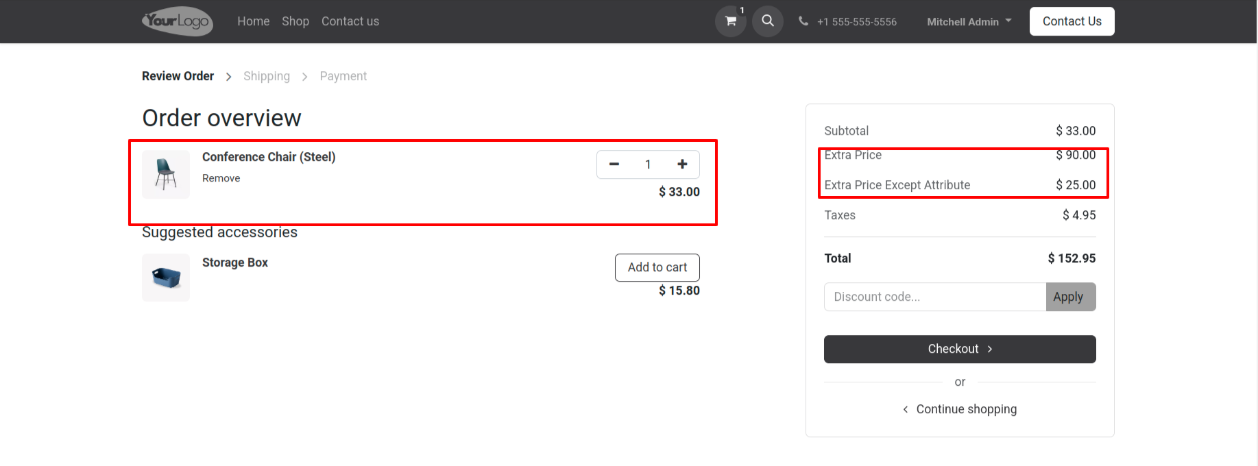Click the YourLogo site logo
Image resolution: width=1258 pixels, height=466 pixels.
tap(177, 21)
